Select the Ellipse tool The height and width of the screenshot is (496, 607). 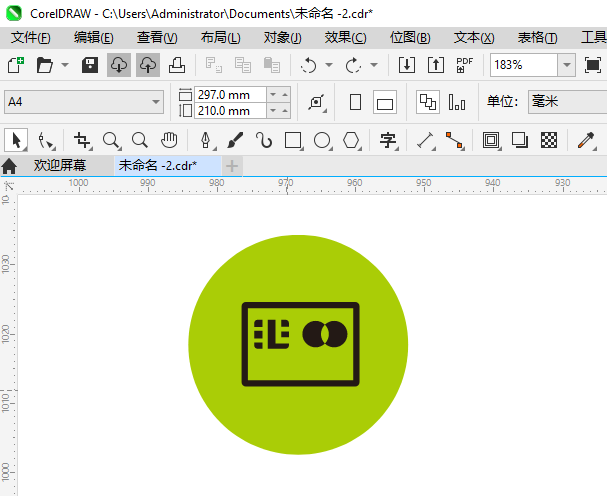click(322, 140)
